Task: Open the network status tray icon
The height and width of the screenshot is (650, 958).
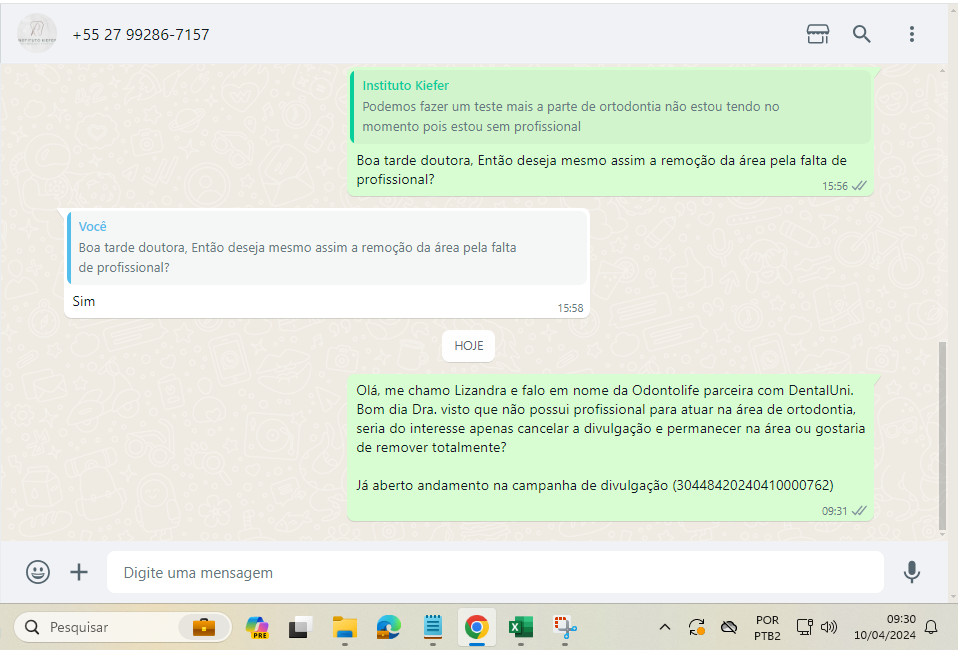Action: (805, 627)
